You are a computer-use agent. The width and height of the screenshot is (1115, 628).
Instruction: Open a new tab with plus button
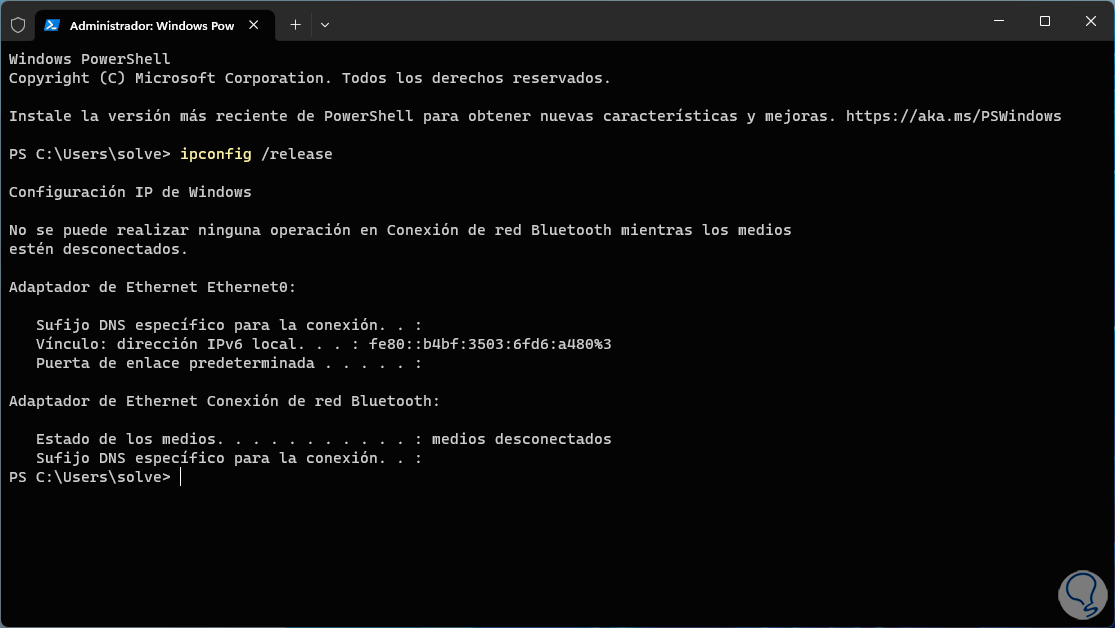click(295, 25)
